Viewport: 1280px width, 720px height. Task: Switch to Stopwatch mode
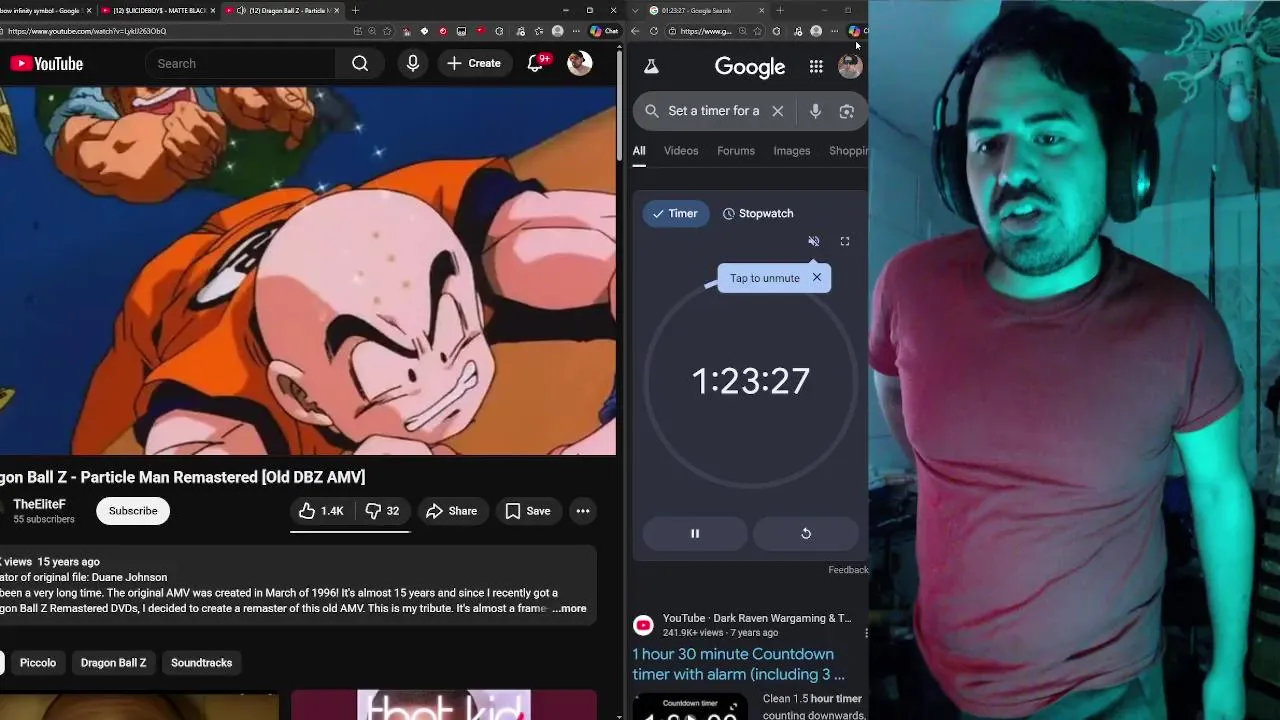click(x=758, y=213)
